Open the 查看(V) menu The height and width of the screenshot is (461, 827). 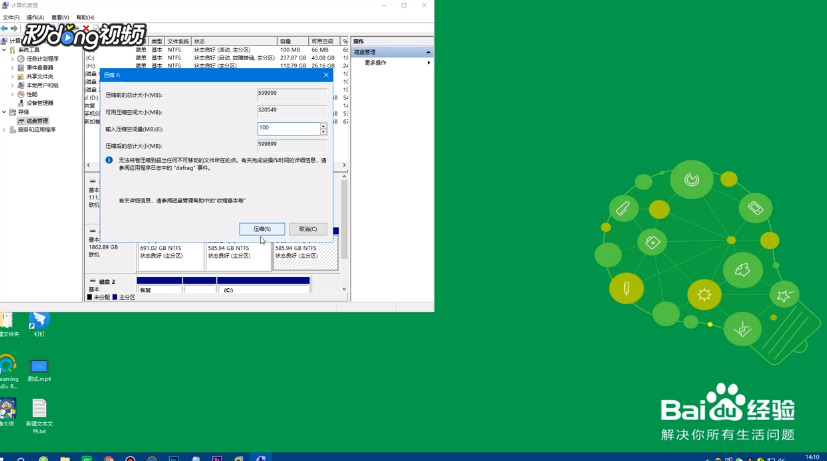coord(60,17)
